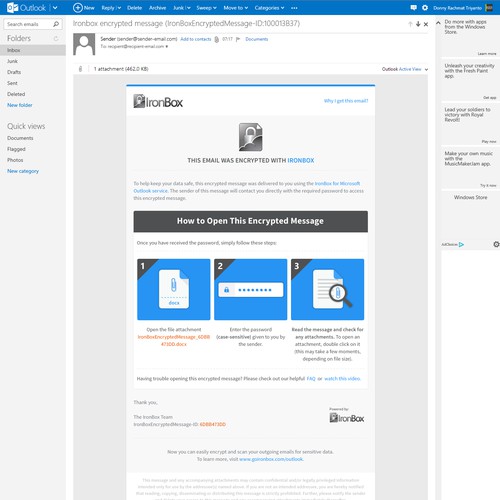
Task: Create a New folder link
Action: click(20, 105)
